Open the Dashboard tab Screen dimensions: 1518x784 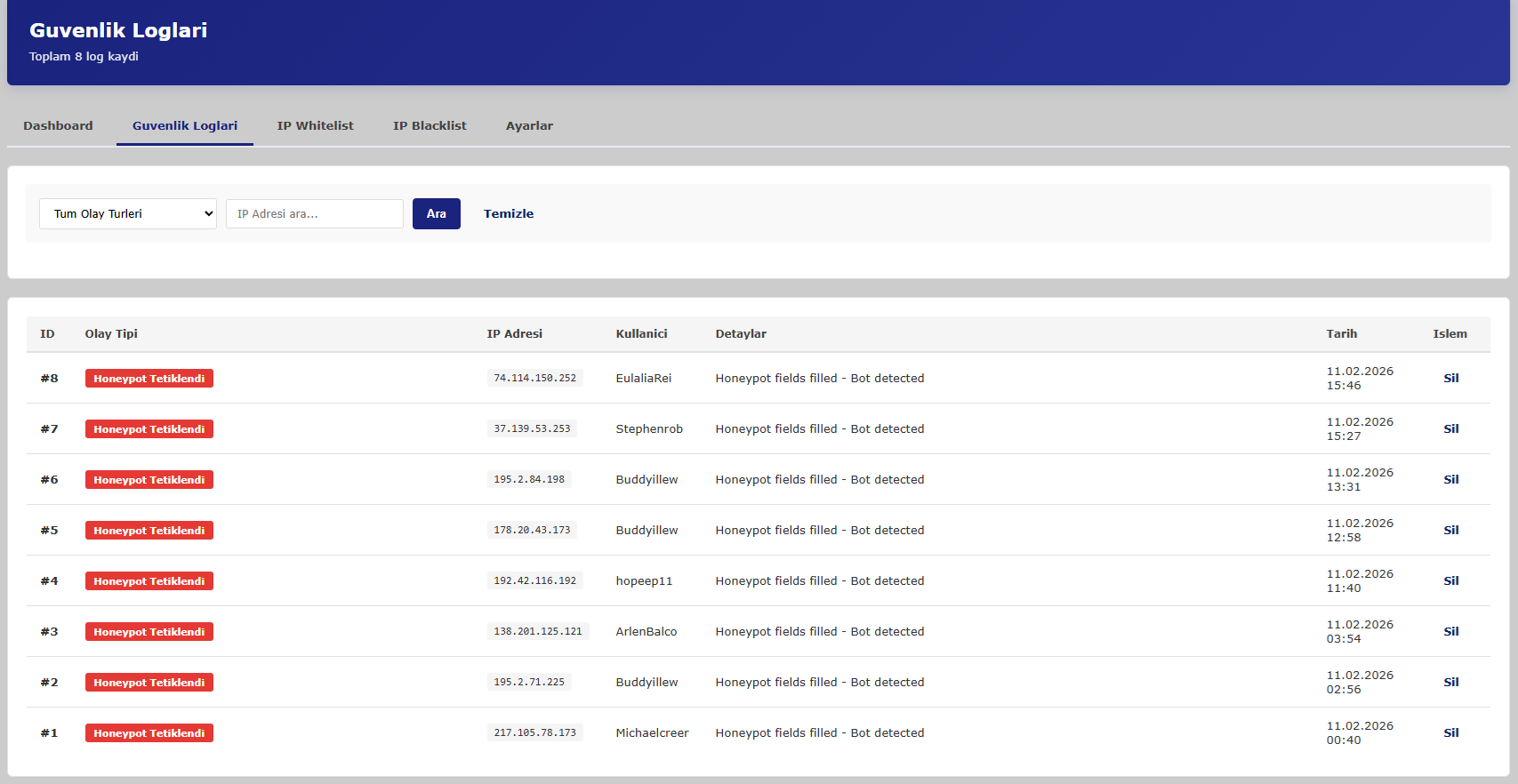point(58,125)
